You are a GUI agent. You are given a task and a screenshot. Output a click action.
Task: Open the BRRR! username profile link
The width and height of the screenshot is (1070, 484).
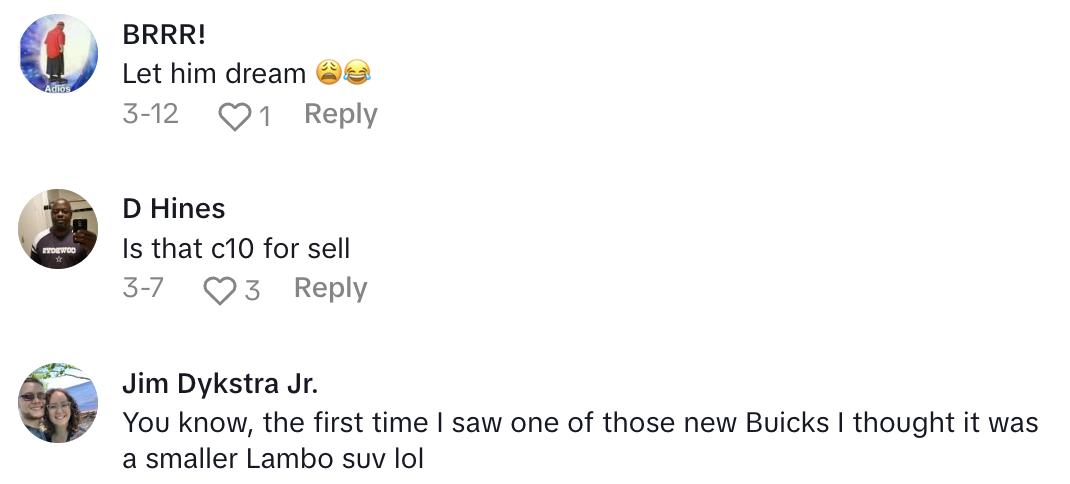[x=164, y=34]
